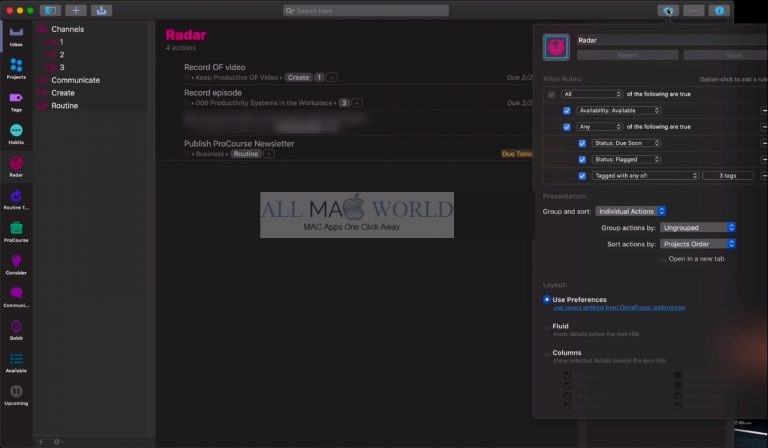Open the Status: Flagged dropdown
768x448 pixels.
point(626,159)
